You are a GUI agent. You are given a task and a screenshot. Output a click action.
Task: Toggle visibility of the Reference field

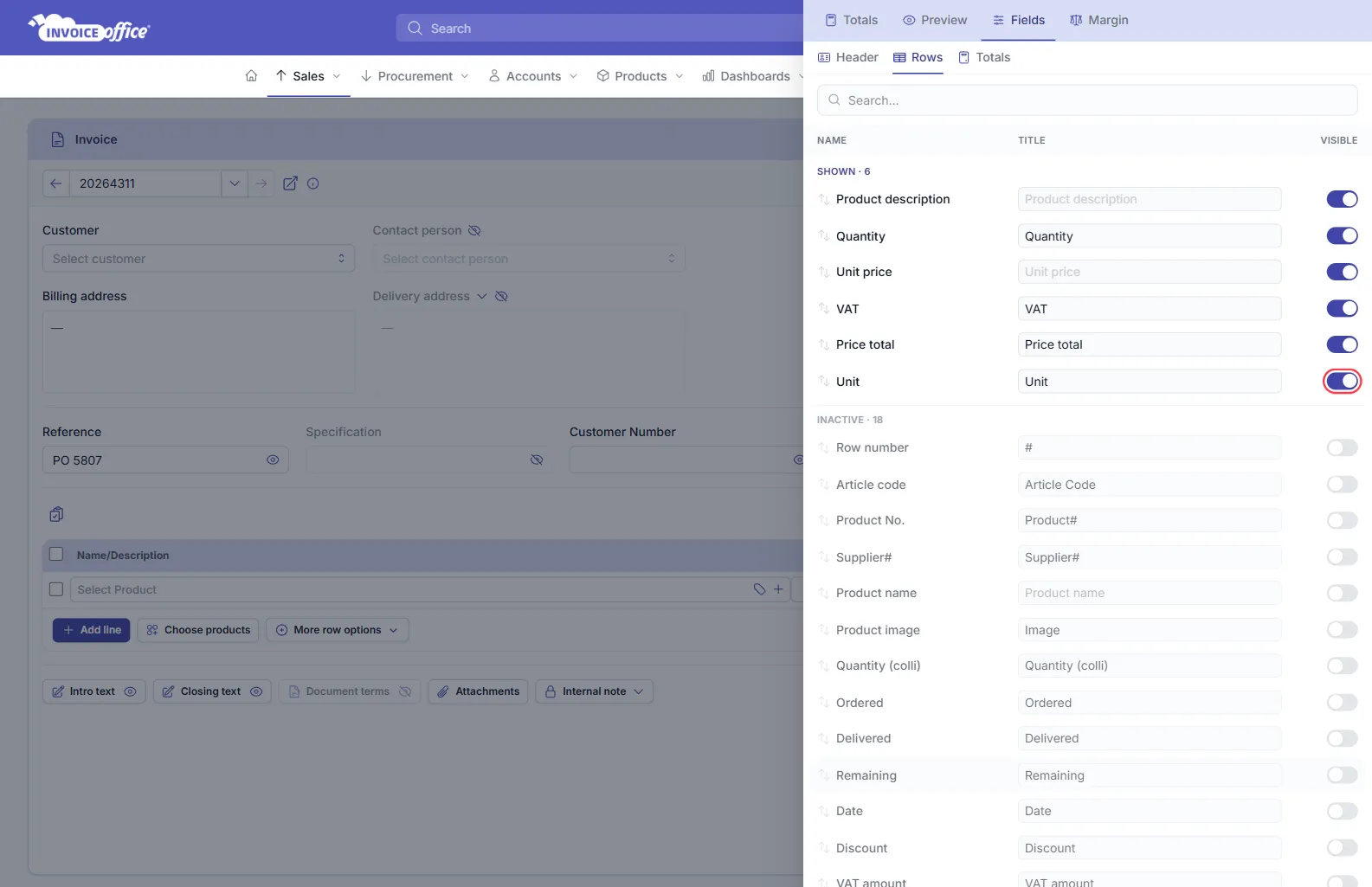click(273, 460)
